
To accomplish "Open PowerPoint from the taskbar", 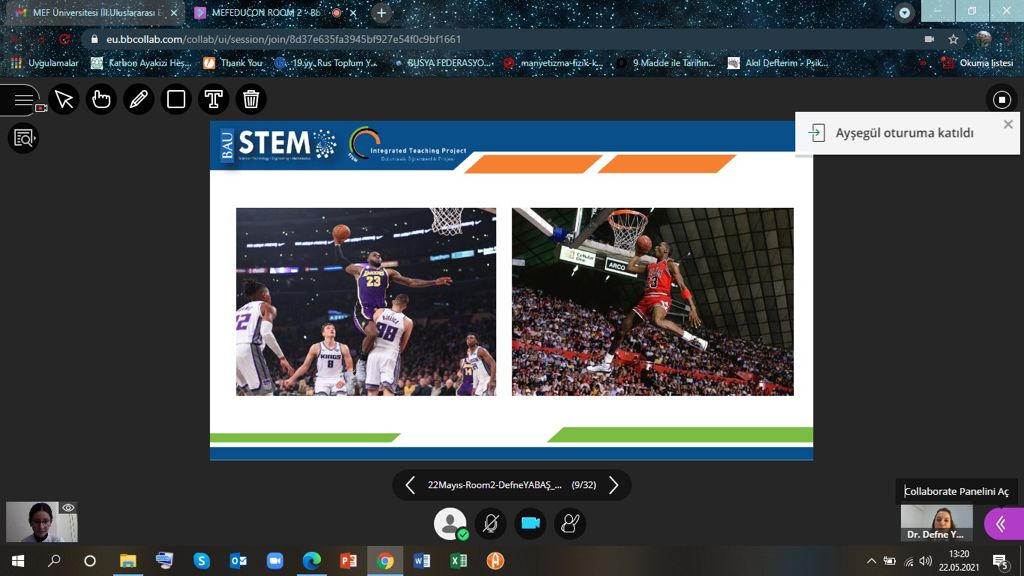I will click(x=348, y=561).
